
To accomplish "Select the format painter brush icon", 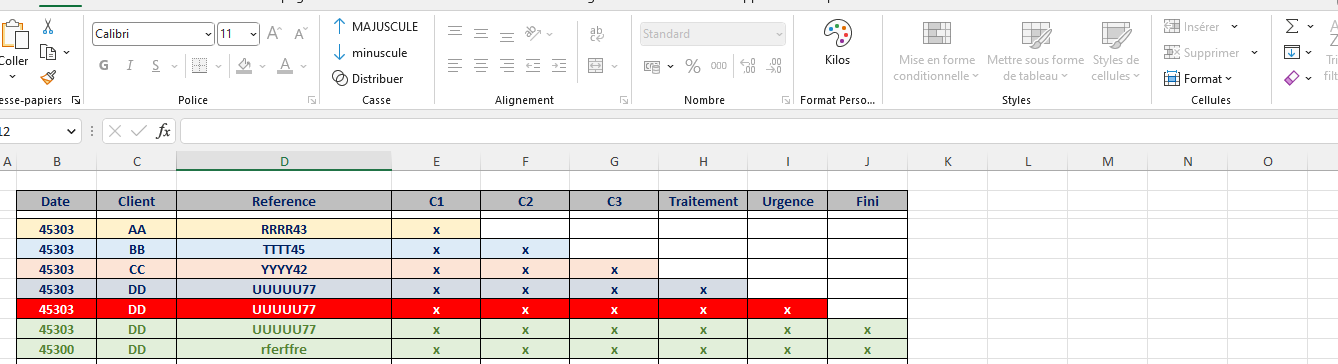I will click(48, 78).
